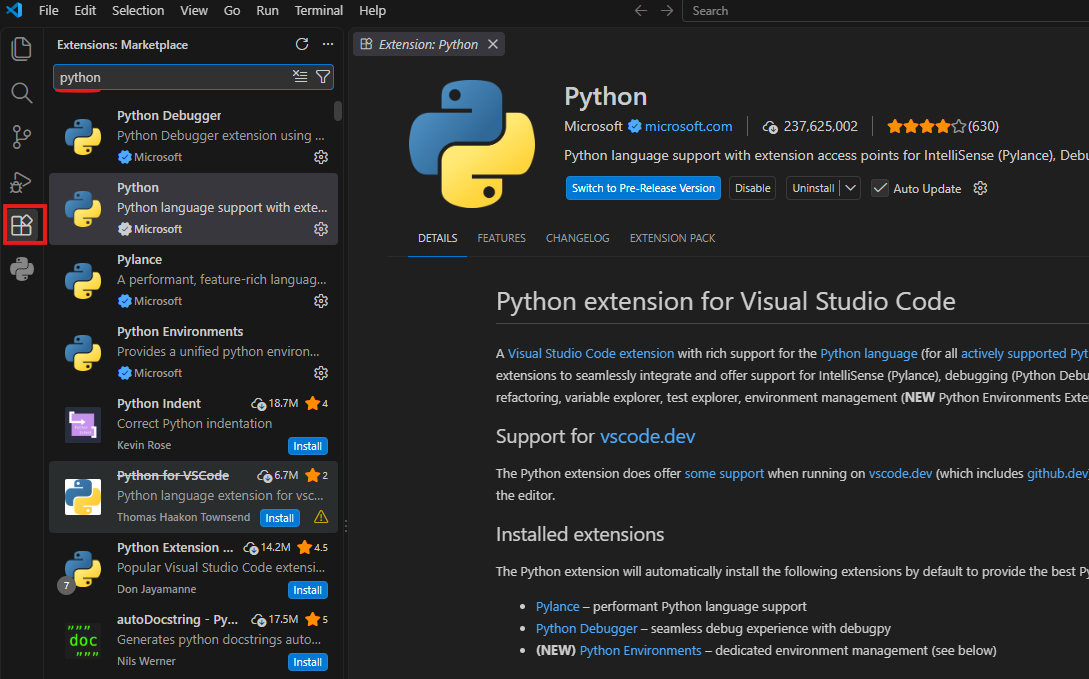This screenshot has height=679, width=1089.
Task: Go back using the navigation arrow
Action: [641, 10]
